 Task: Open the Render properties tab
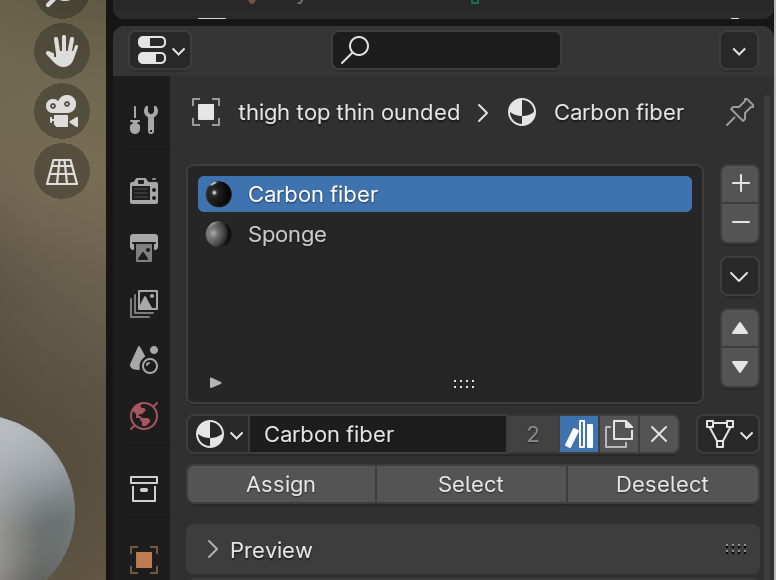[x=144, y=191]
